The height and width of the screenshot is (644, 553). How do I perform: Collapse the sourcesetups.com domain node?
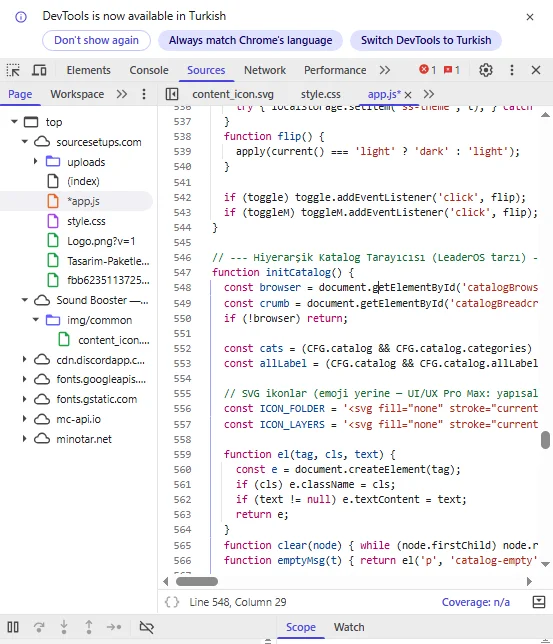pyautogui.click(x=25, y=142)
